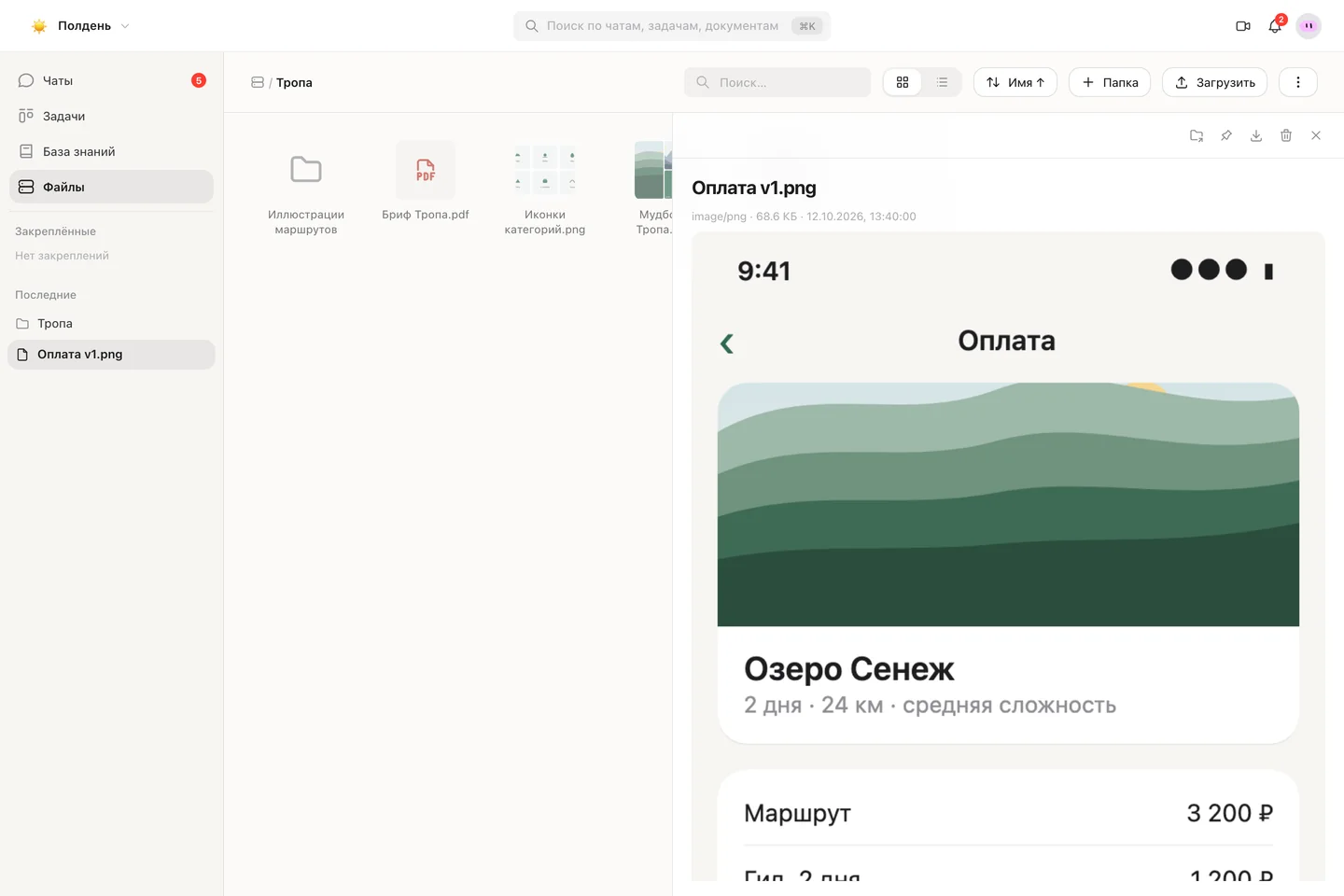1344x896 pixels.
Task: Open notifications bell
Action: [x=1275, y=26]
